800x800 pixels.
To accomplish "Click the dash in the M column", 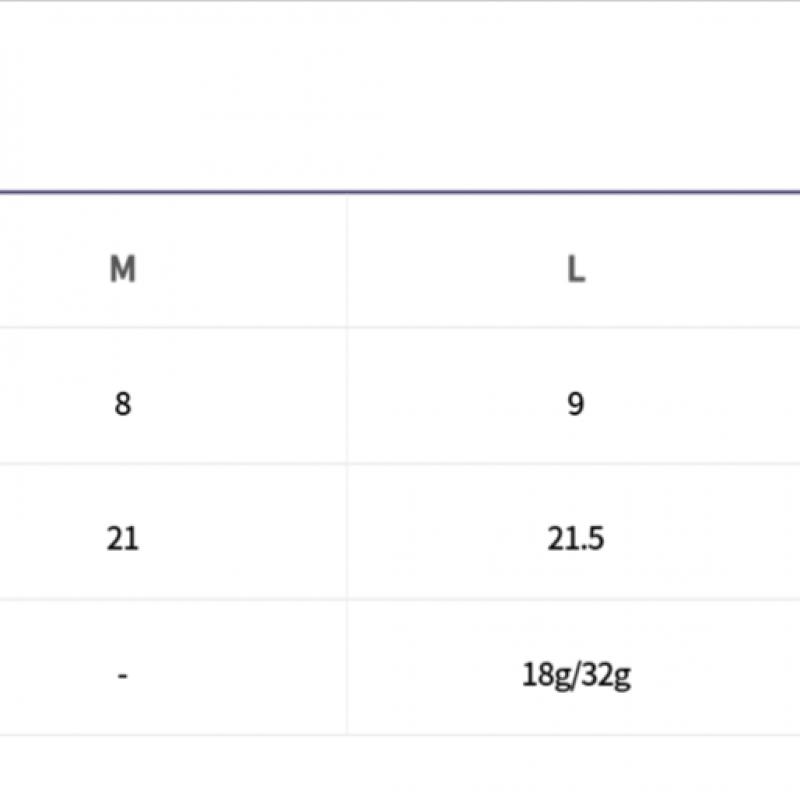I will click(122, 676).
